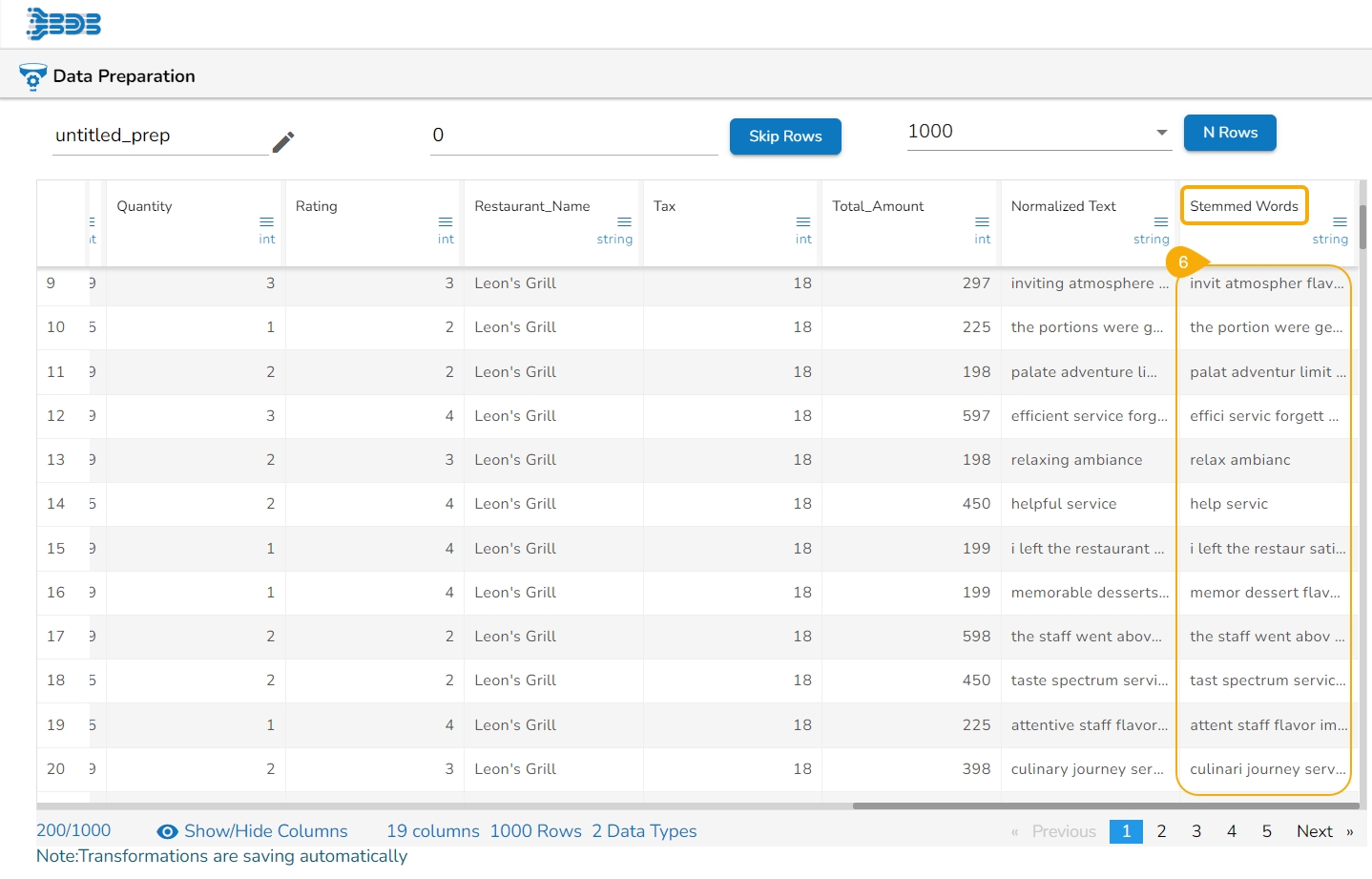The image size is (1372, 879).
Task: Click the pencil icon to rename untitled_prep
Action: [283, 142]
